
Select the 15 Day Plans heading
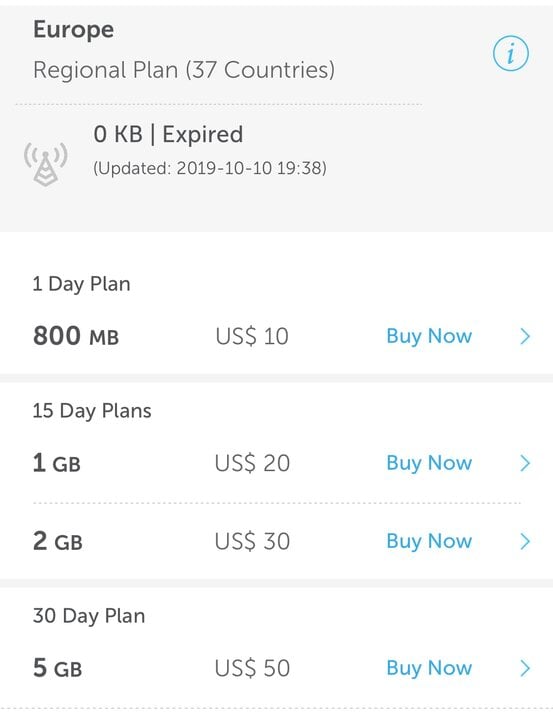click(x=92, y=411)
